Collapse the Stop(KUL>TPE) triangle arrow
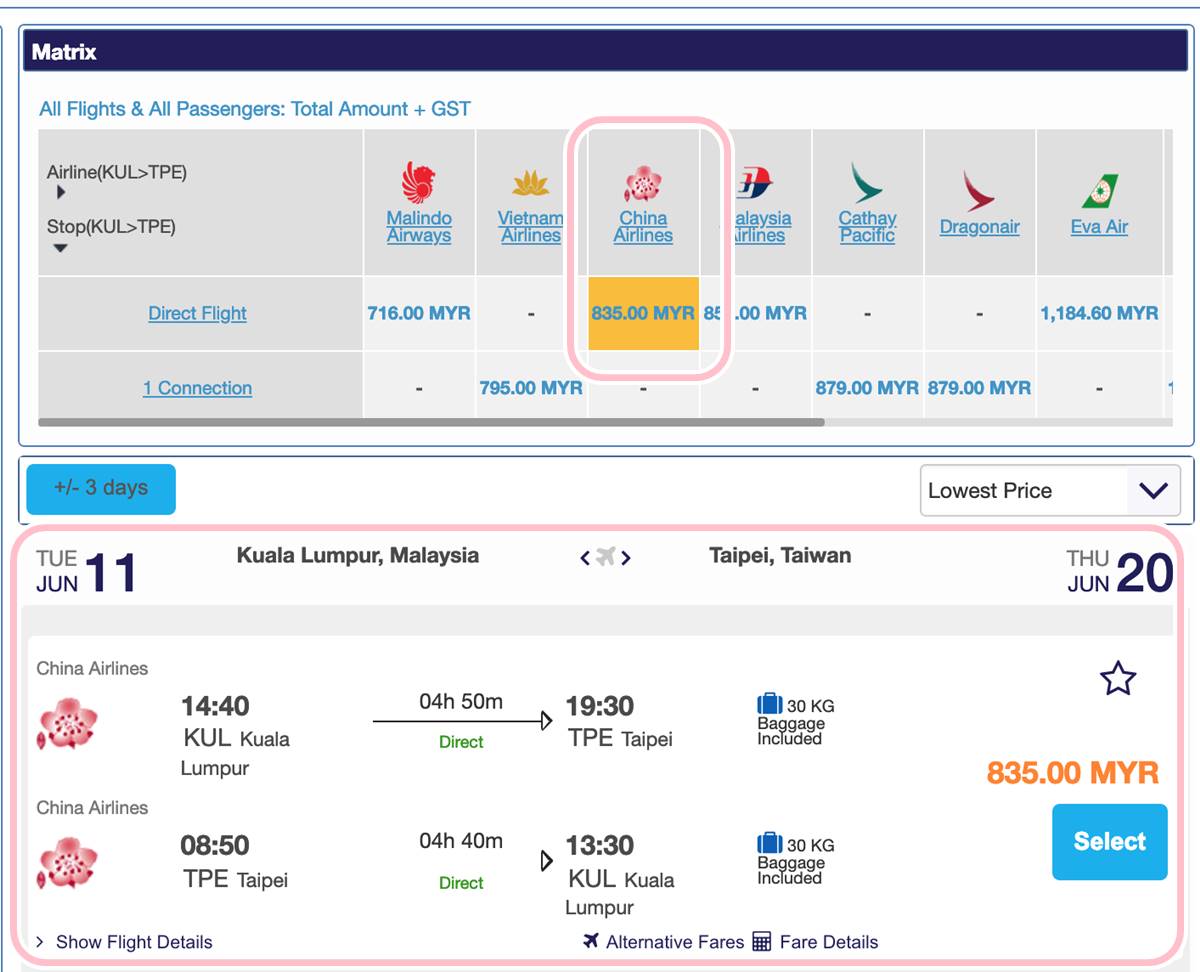This screenshot has width=1200, height=972. (x=61, y=248)
